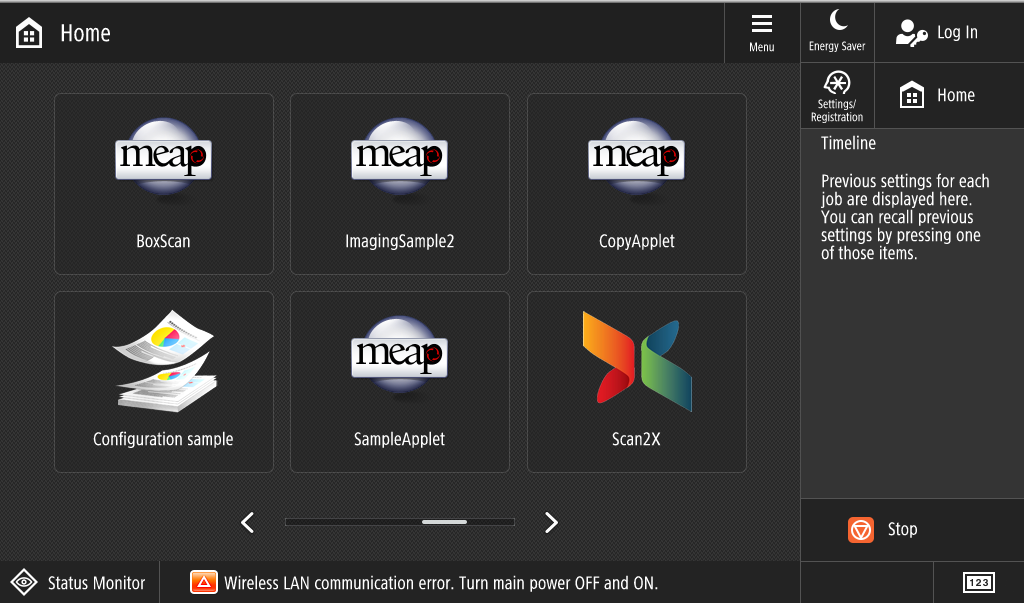
Task: Open the hamburger Menu
Action: click(x=762, y=32)
